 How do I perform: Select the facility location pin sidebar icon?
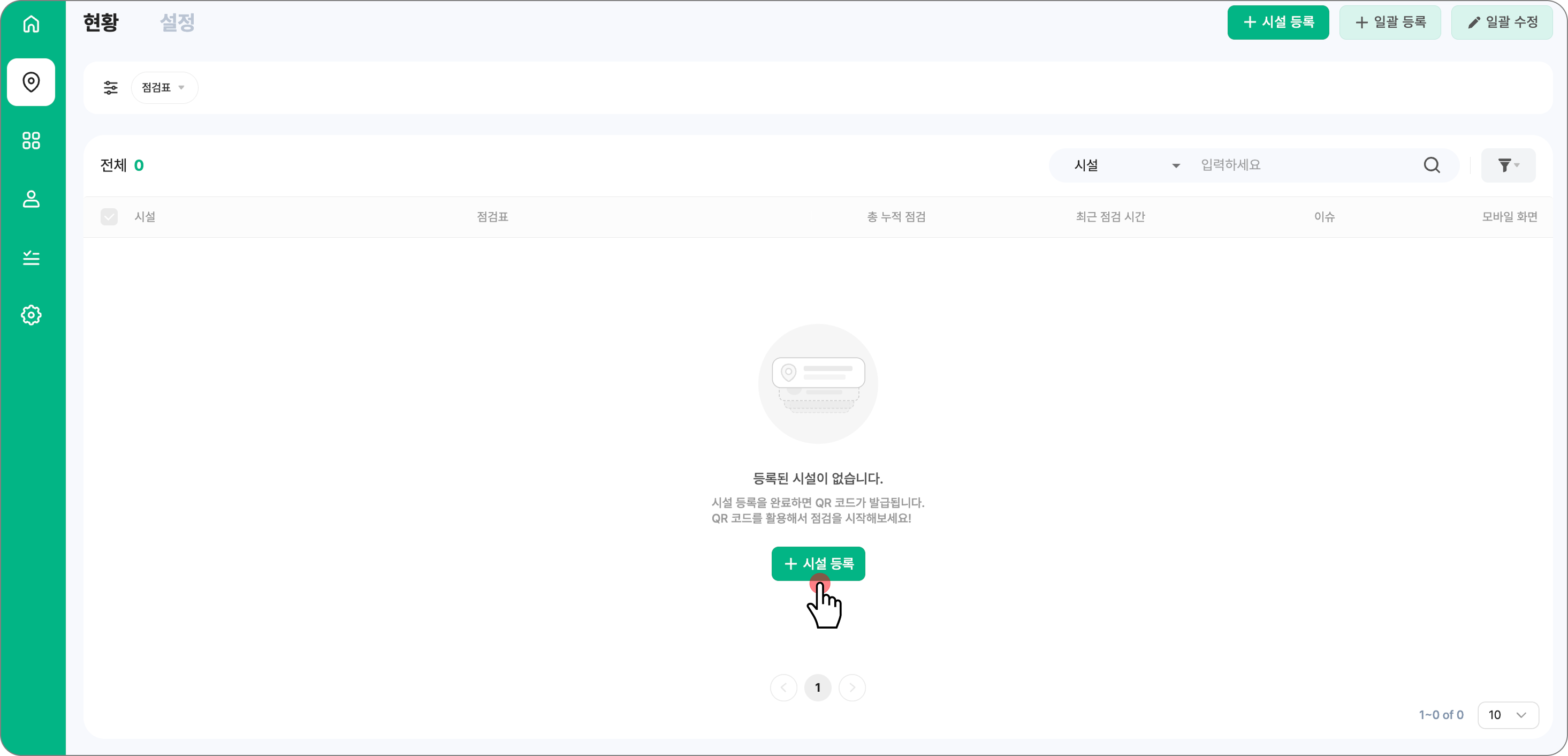pos(31,82)
